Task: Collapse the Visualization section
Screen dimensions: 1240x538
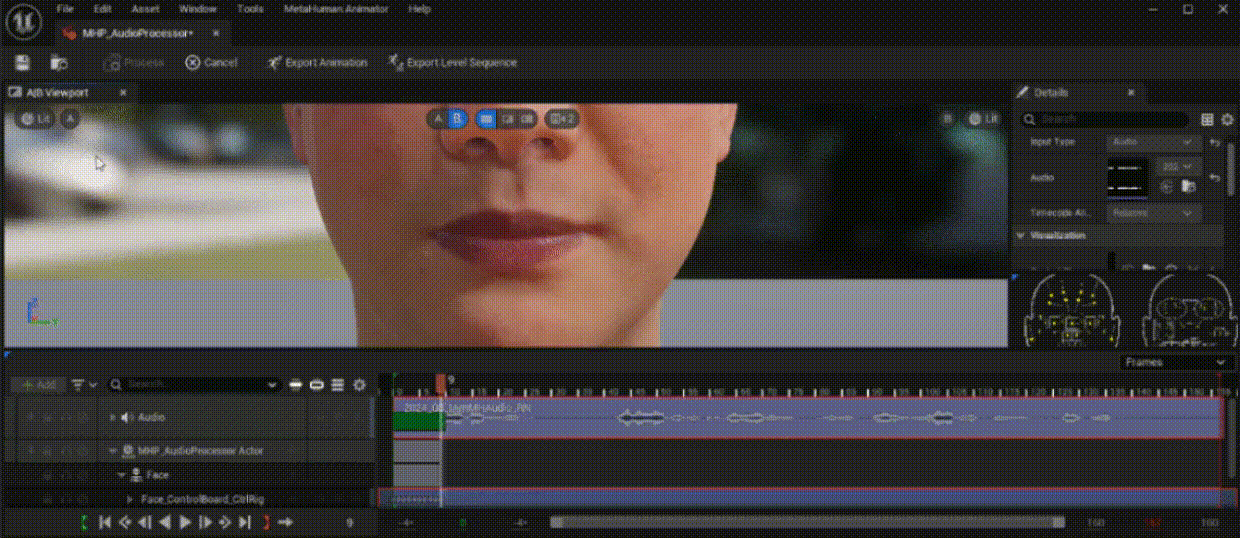Action: coord(1022,236)
